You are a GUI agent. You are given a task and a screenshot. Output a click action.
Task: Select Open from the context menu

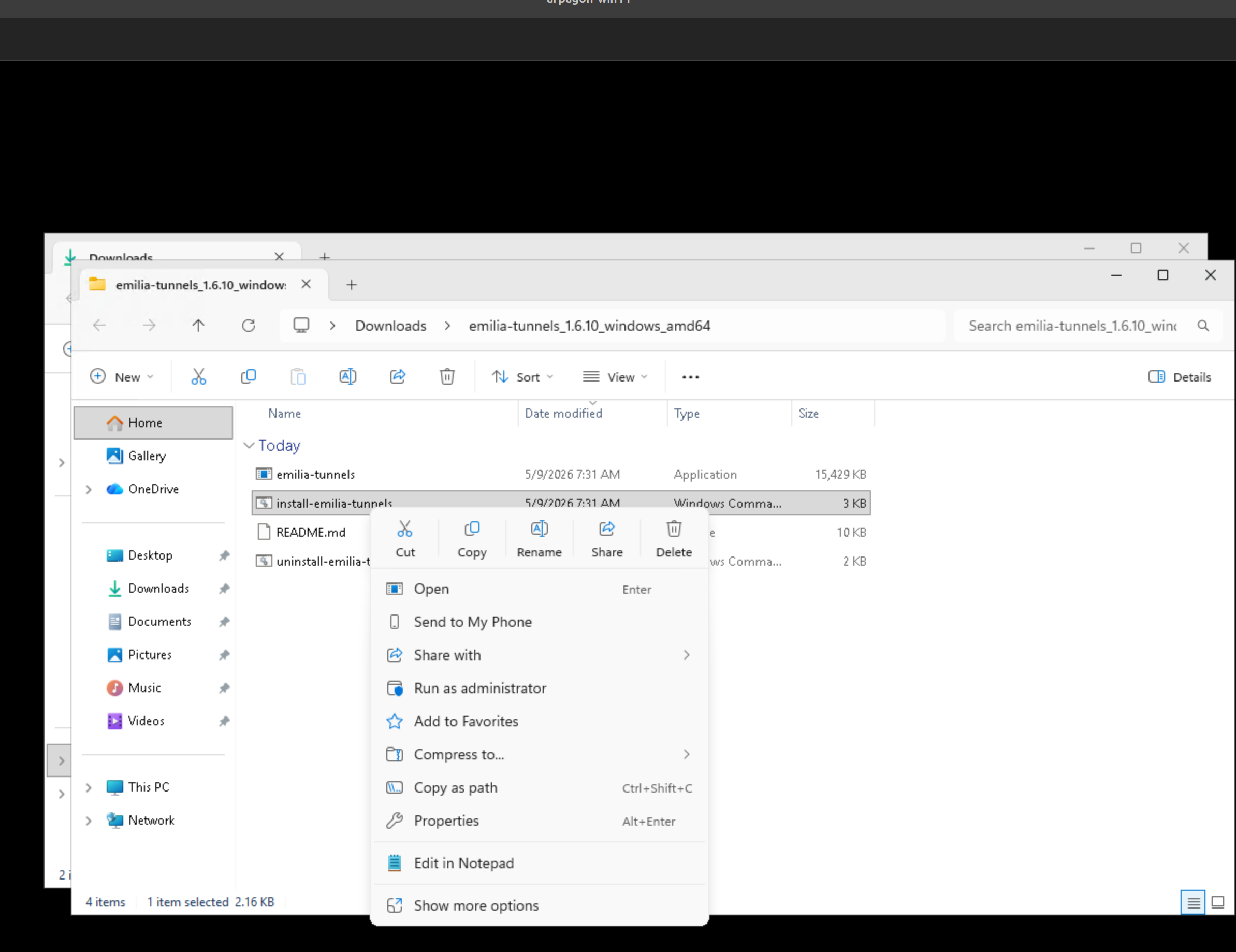pyautogui.click(x=539, y=589)
